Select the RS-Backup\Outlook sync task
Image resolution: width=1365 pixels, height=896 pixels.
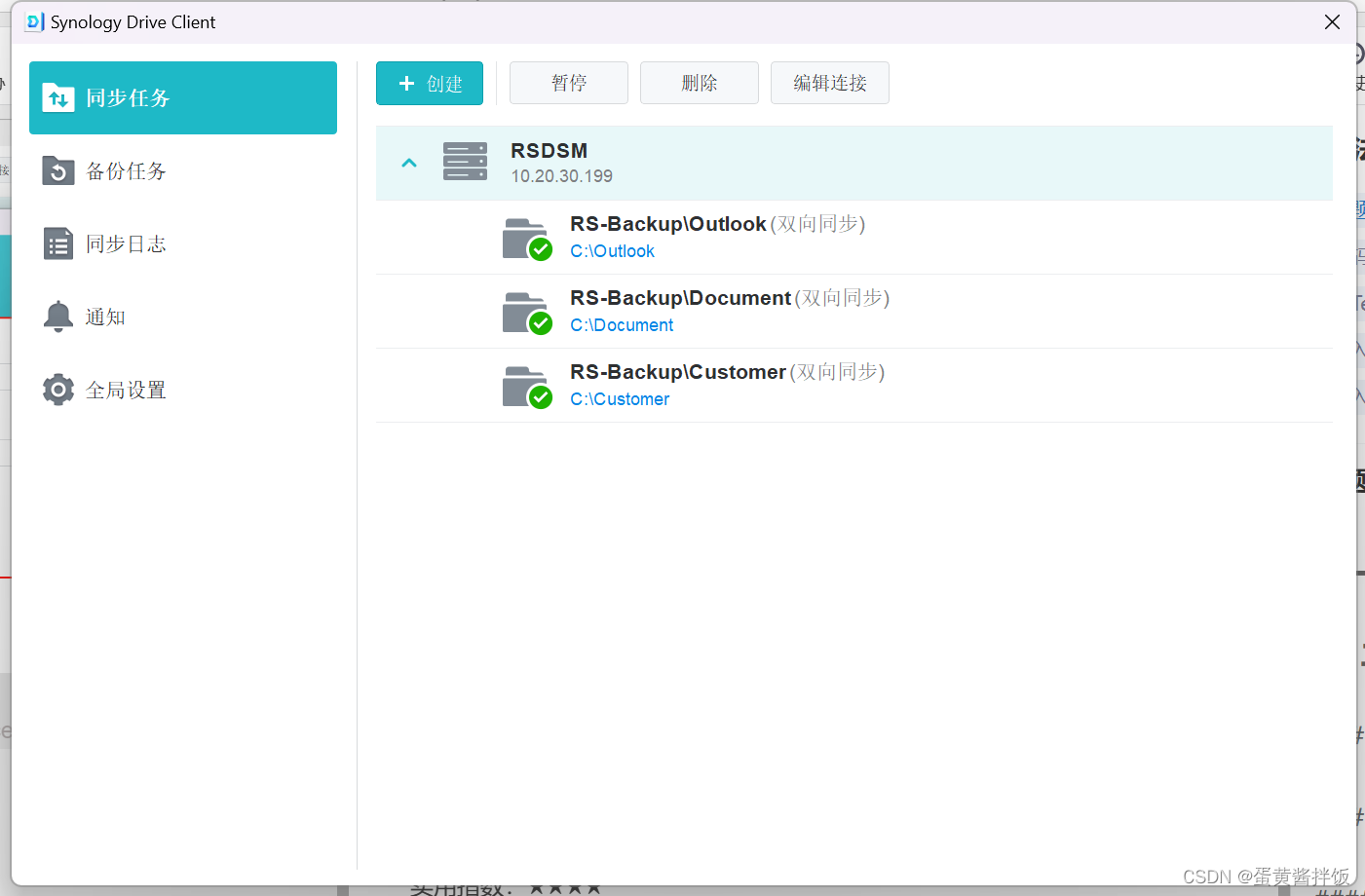[854, 238]
